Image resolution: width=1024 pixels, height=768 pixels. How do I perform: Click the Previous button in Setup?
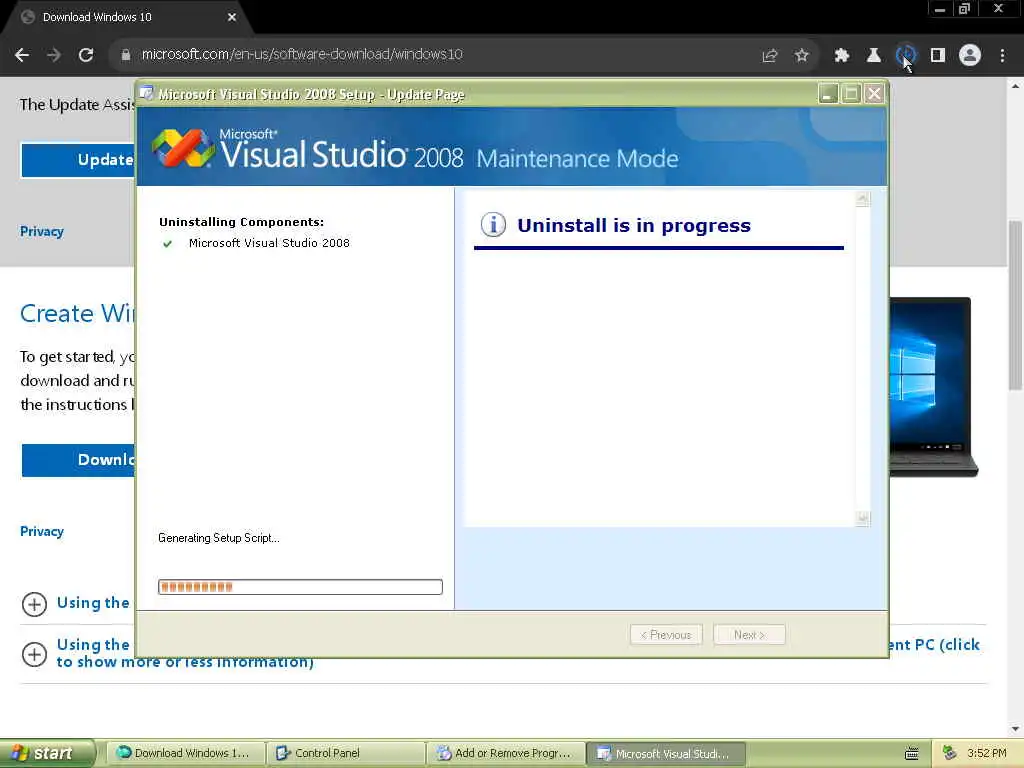pos(665,635)
